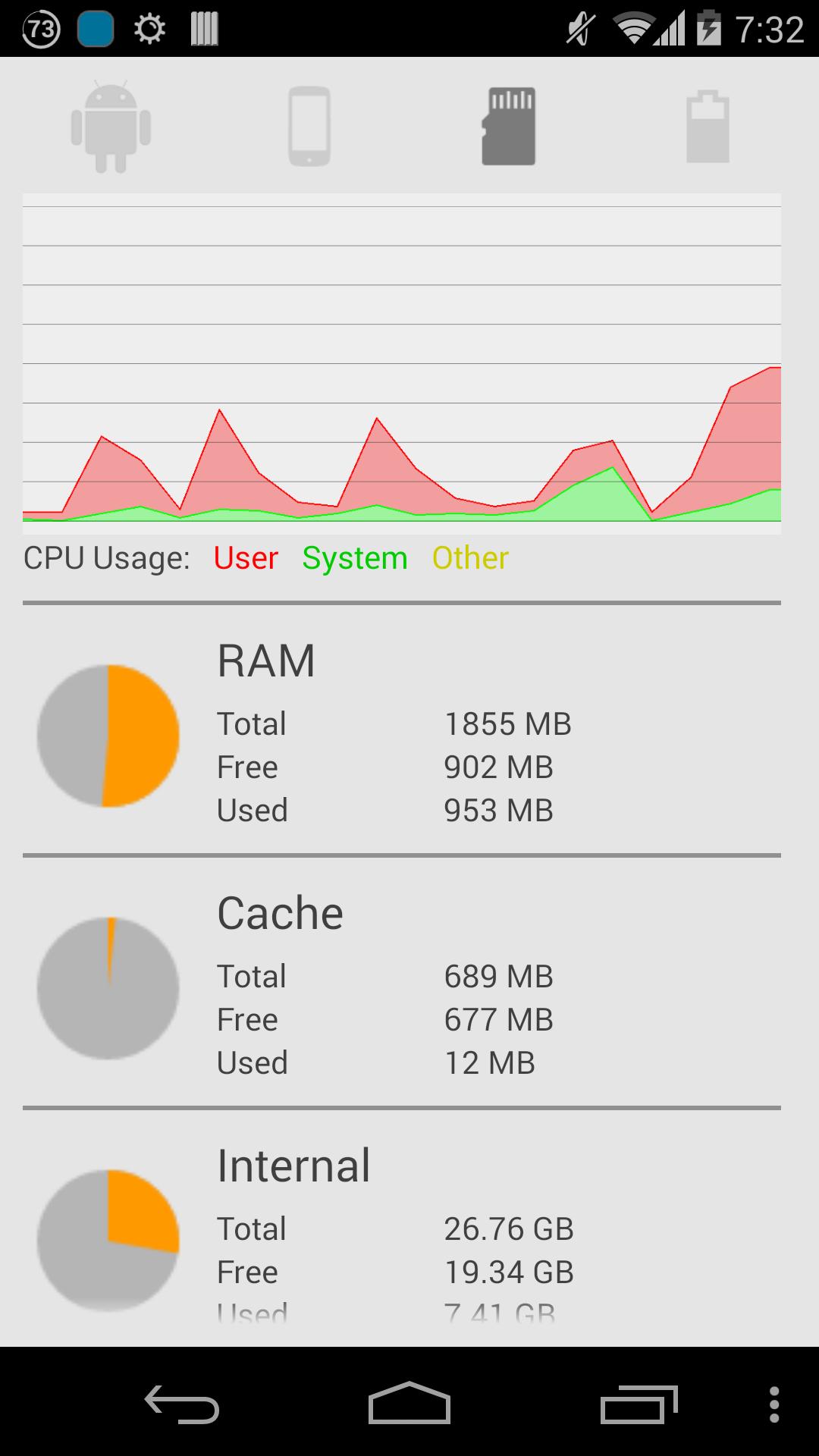Tap the settings gear status icon
This screenshot has height=1456, width=819.
tap(149, 30)
